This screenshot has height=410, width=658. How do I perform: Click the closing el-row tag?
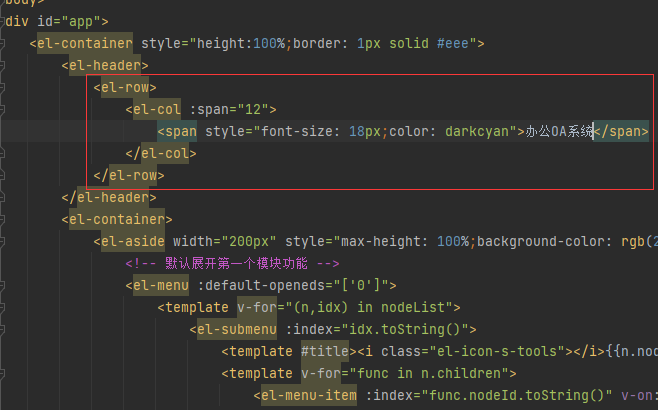pyautogui.click(x=128, y=175)
